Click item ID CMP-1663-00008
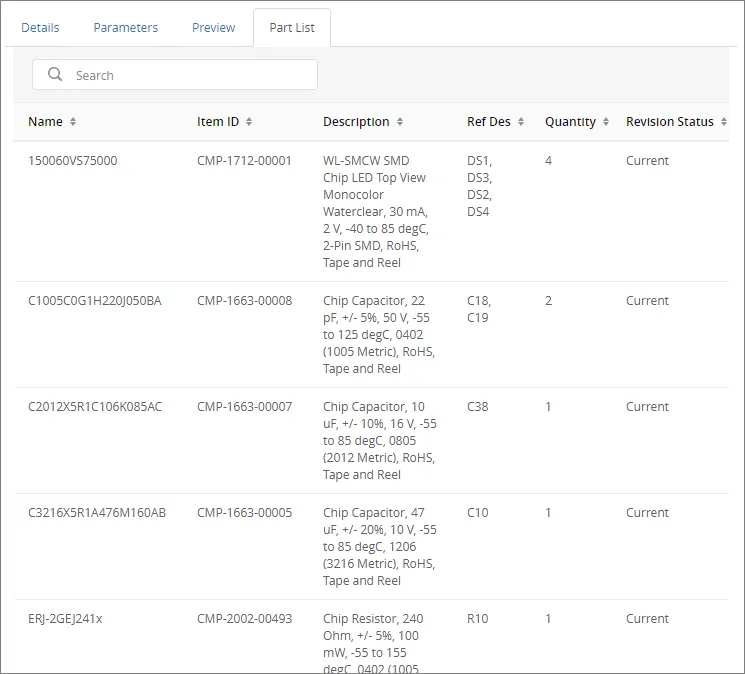 coord(244,301)
